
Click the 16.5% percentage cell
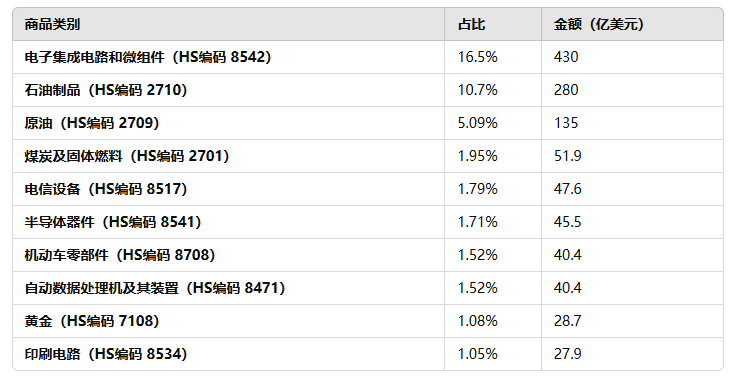493,57
